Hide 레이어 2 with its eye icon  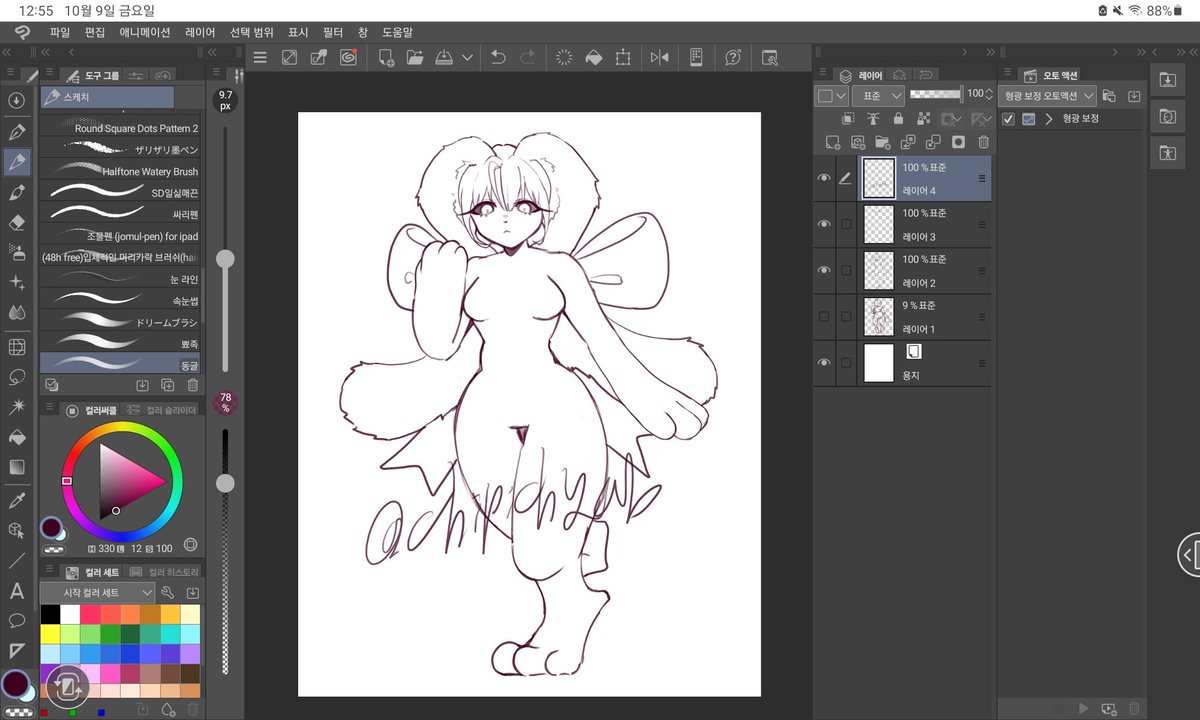pos(824,270)
